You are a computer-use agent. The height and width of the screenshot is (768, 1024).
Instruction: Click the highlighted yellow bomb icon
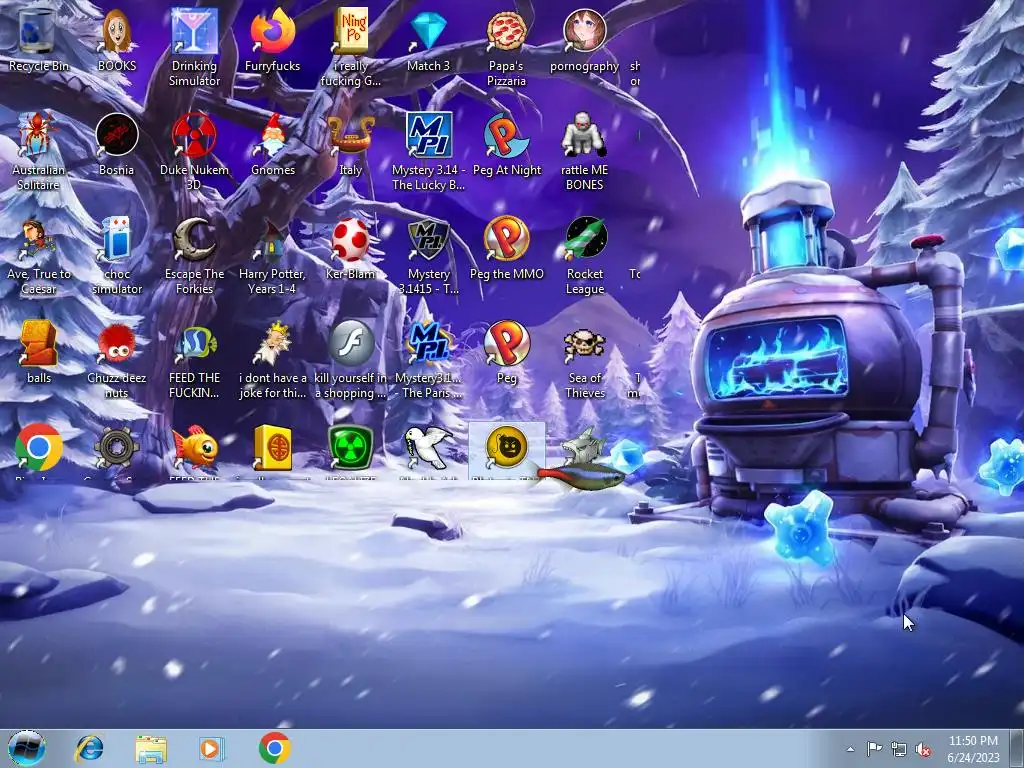tap(506, 447)
